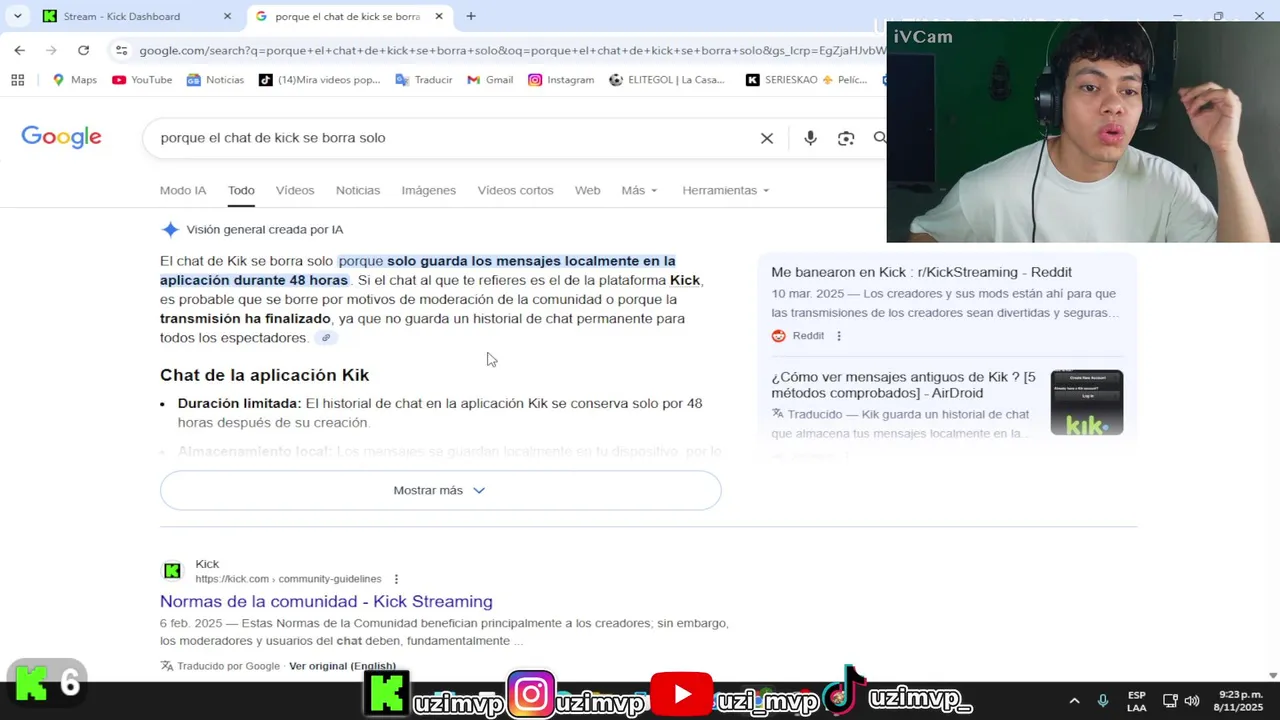
Task: Click the browser address bar URL
Action: point(510,50)
